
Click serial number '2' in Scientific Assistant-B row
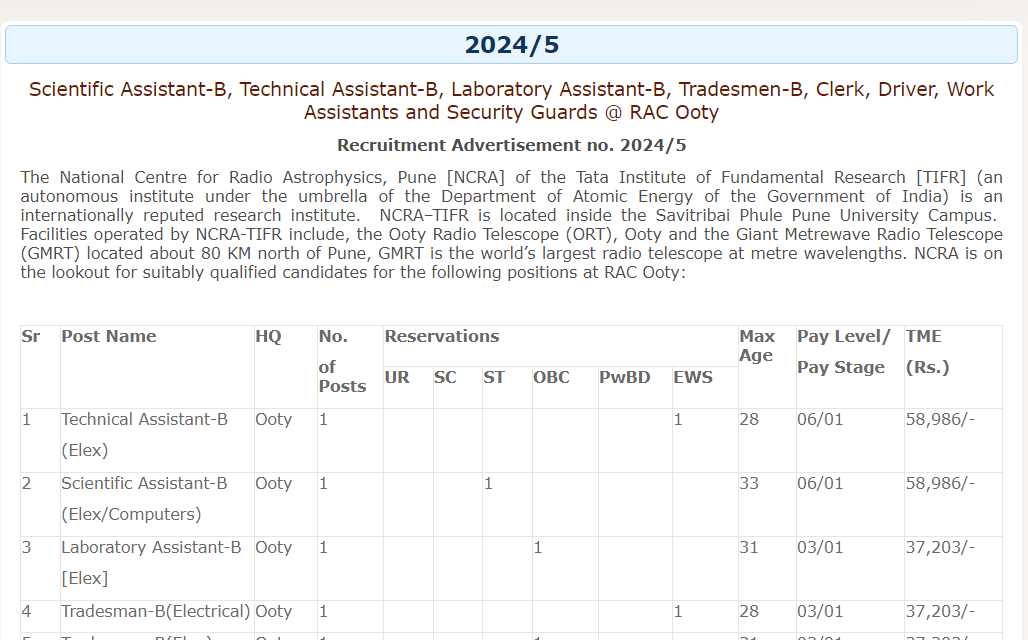click(26, 483)
